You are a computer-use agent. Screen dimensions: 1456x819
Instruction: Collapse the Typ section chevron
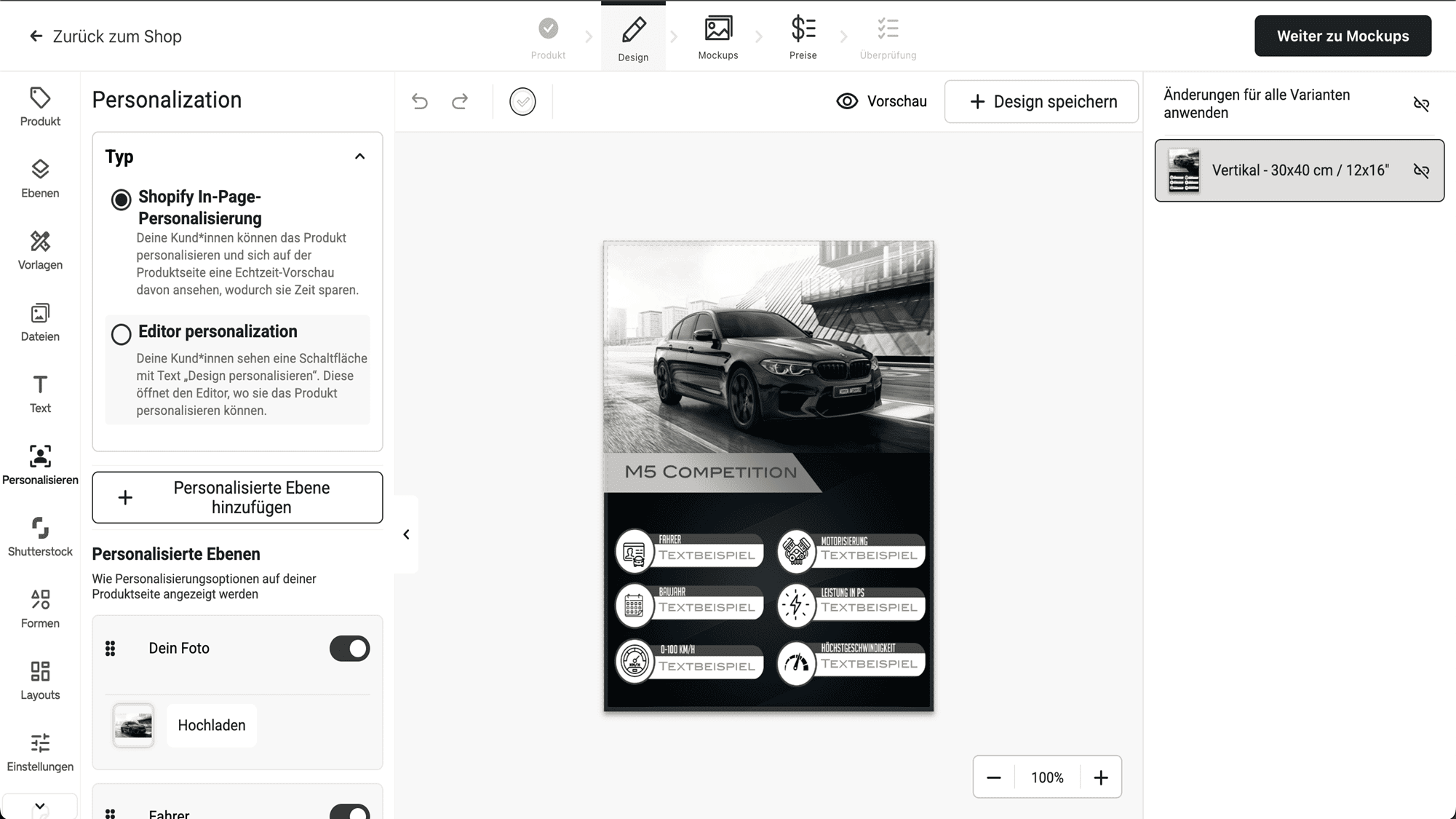[x=359, y=157]
